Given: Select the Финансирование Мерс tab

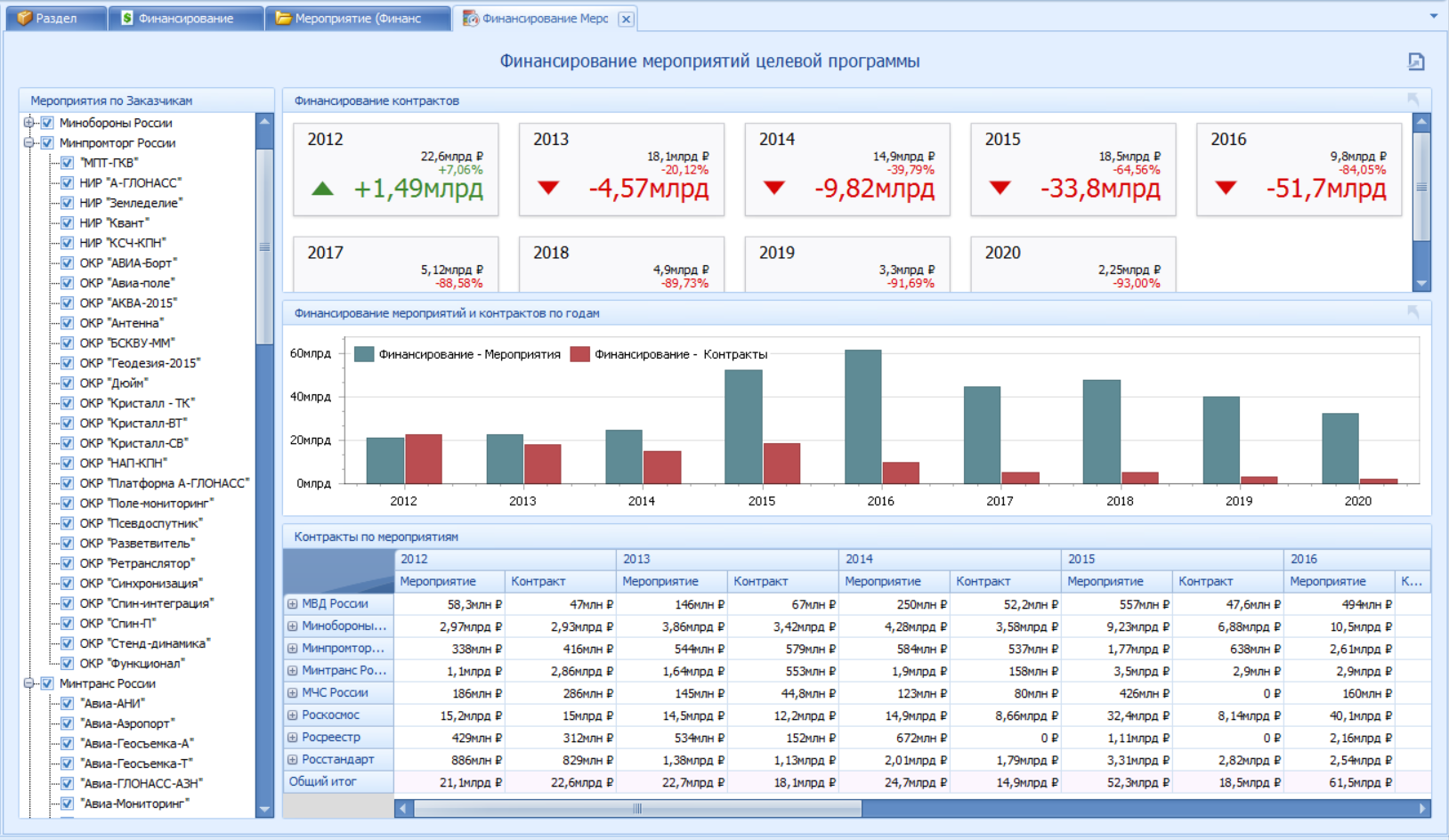Looking at the screenshot, I should tap(545, 19).
